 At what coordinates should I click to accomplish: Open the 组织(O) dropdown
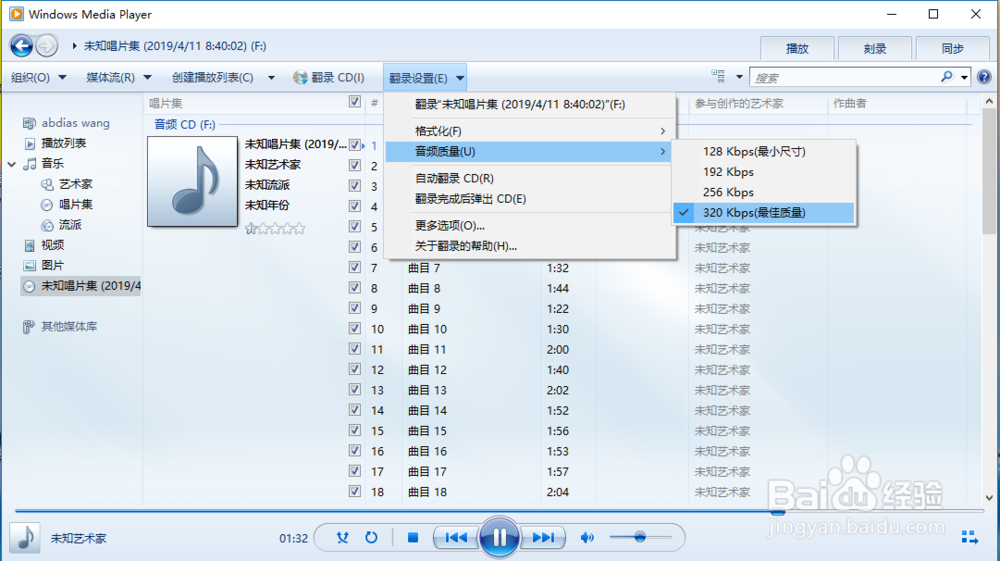[38, 77]
